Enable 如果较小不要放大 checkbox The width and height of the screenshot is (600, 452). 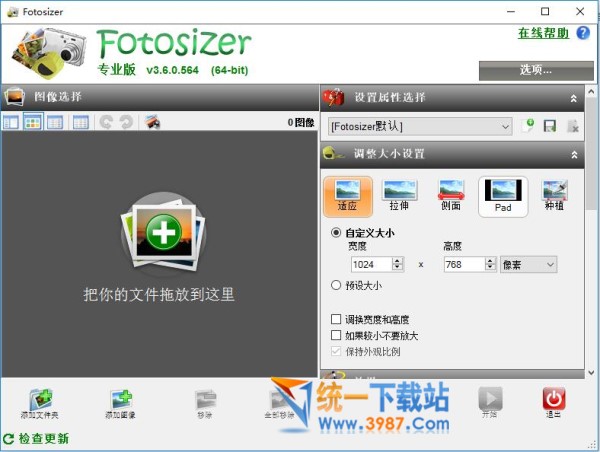point(336,335)
